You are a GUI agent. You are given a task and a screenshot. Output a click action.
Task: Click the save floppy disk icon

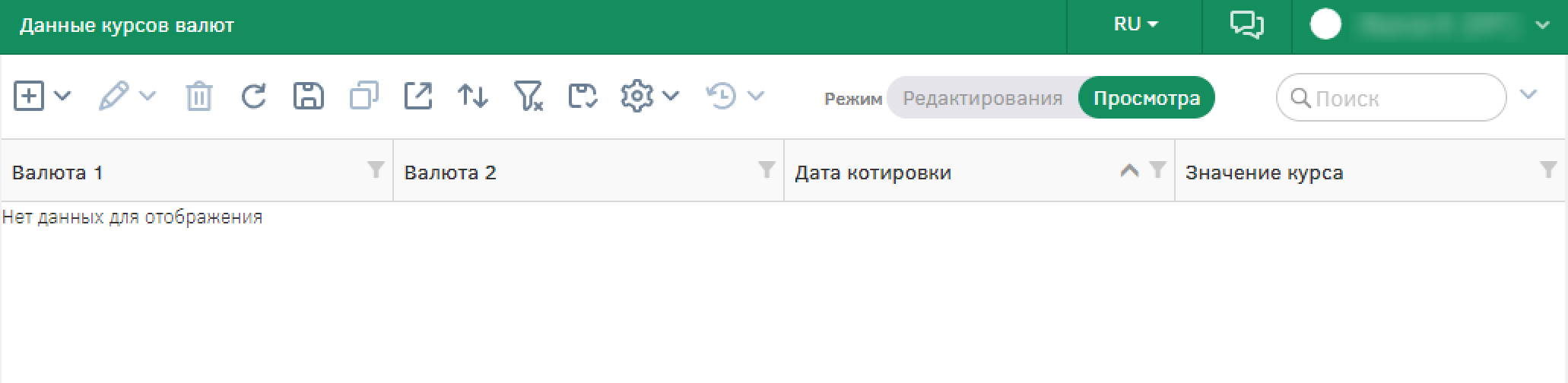pyautogui.click(x=309, y=97)
